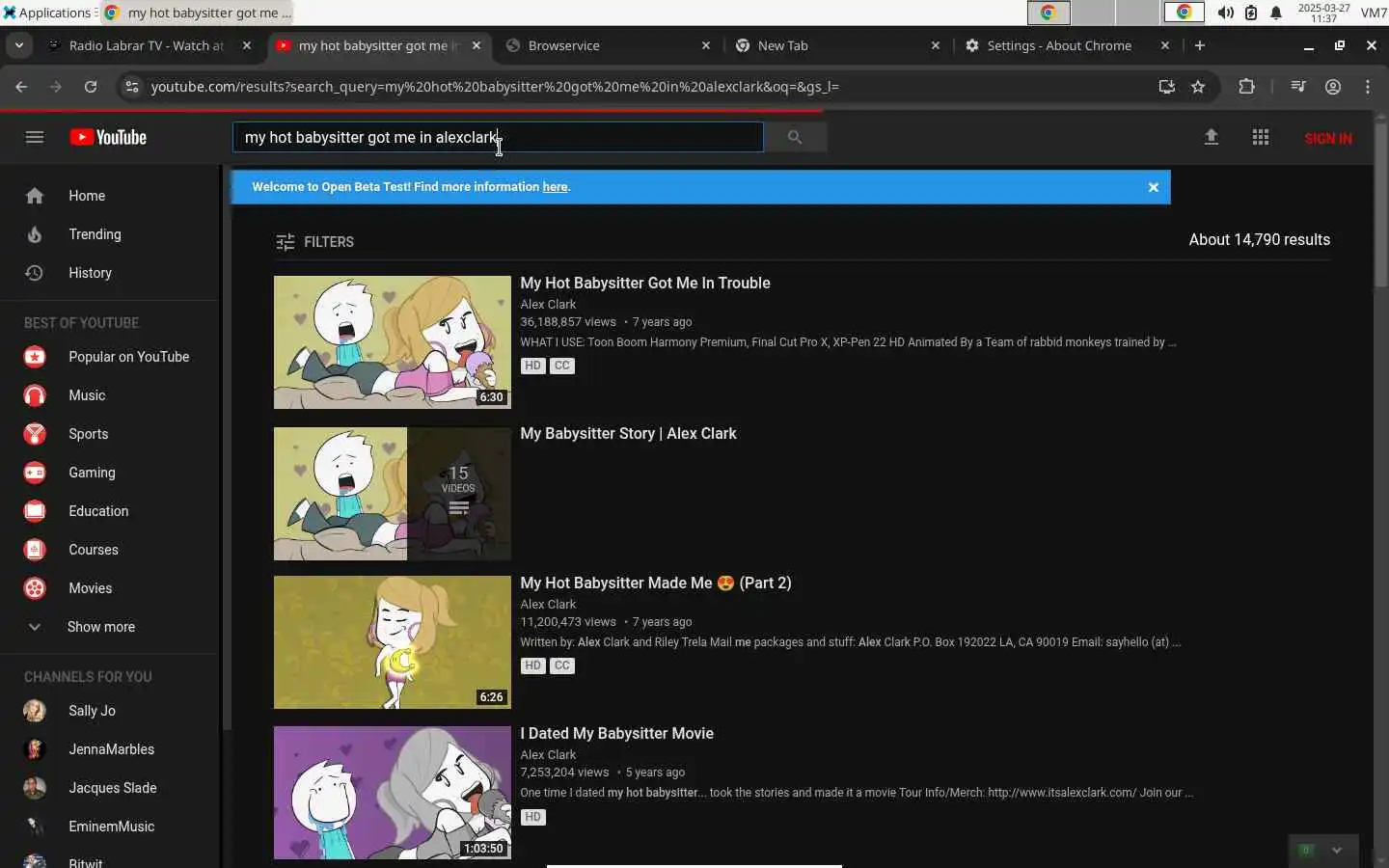This screenshot has height=868, width=1389.
Task: Open Alex Clark channel under first result
Action: [548, 304]
